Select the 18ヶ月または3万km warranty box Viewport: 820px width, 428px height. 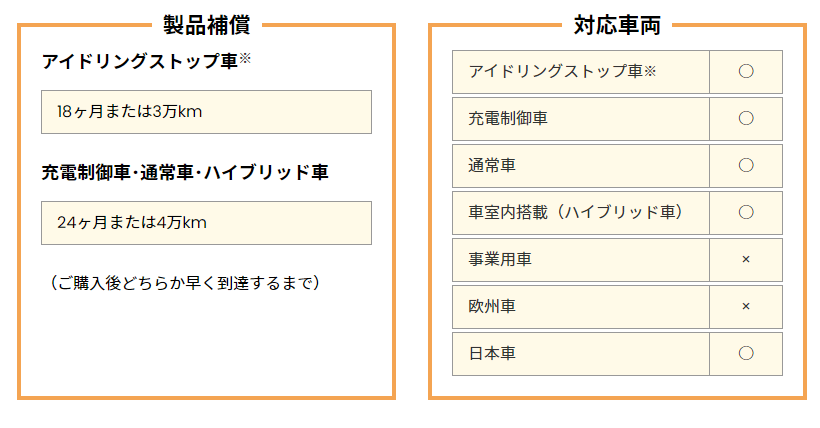(x=206, y=112)
